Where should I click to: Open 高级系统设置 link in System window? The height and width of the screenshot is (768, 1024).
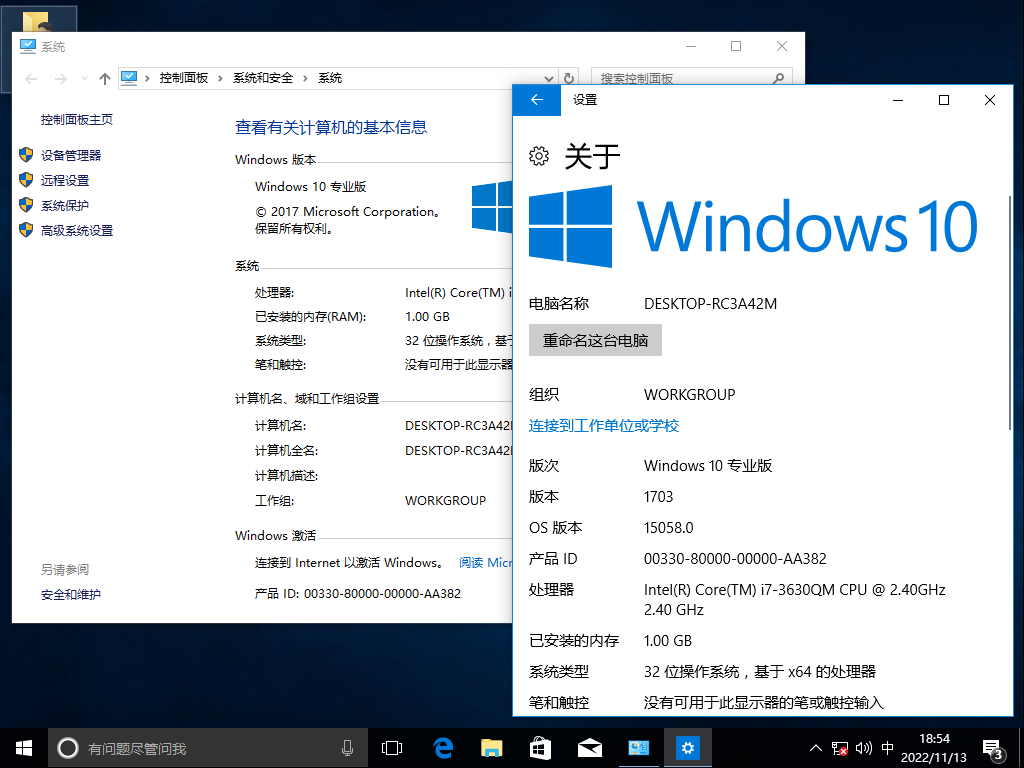pyautogui.click(x=76, y=231)
